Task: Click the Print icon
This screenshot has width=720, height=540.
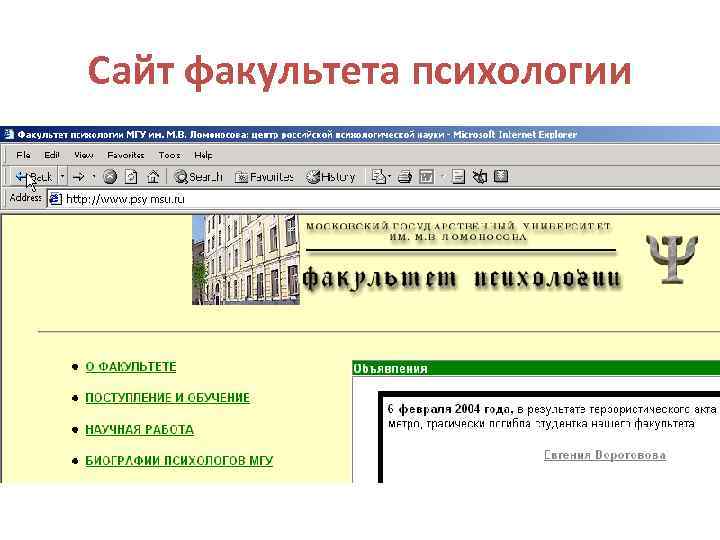Action: click(x=405, y=177)
